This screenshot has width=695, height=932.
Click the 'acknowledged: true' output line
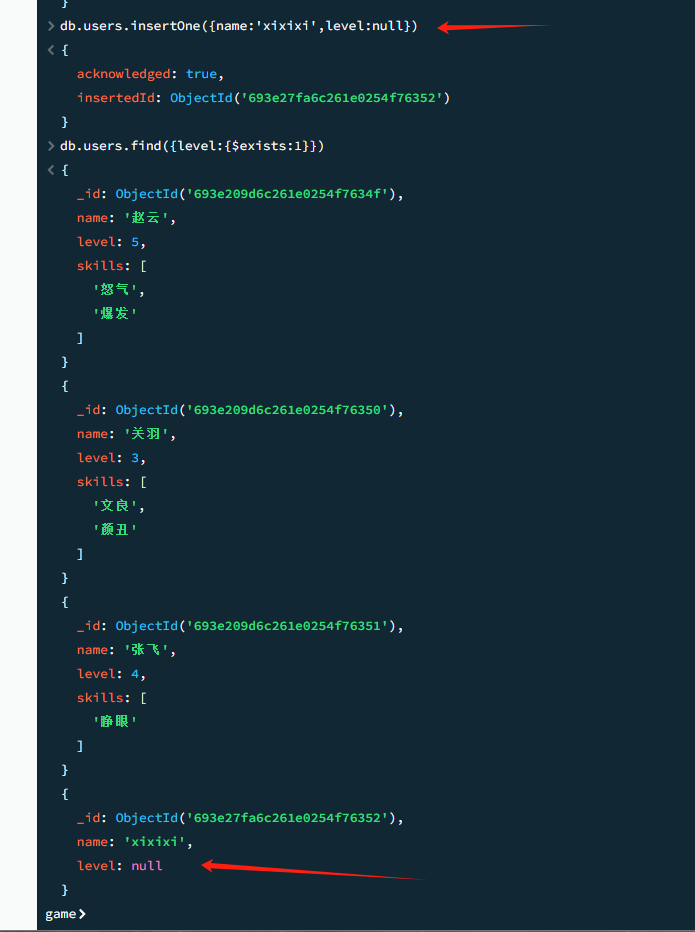[150, 74]
